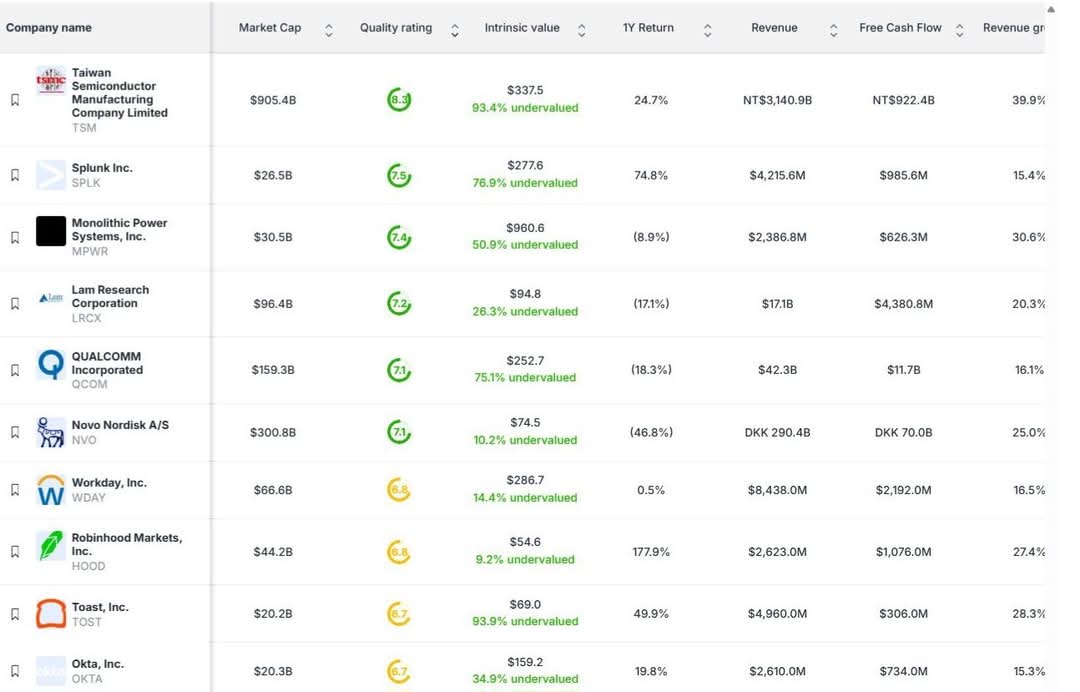Select the $159.3B market cap cell
Viewport: 1080px width, 692px height.
point(273,370)
